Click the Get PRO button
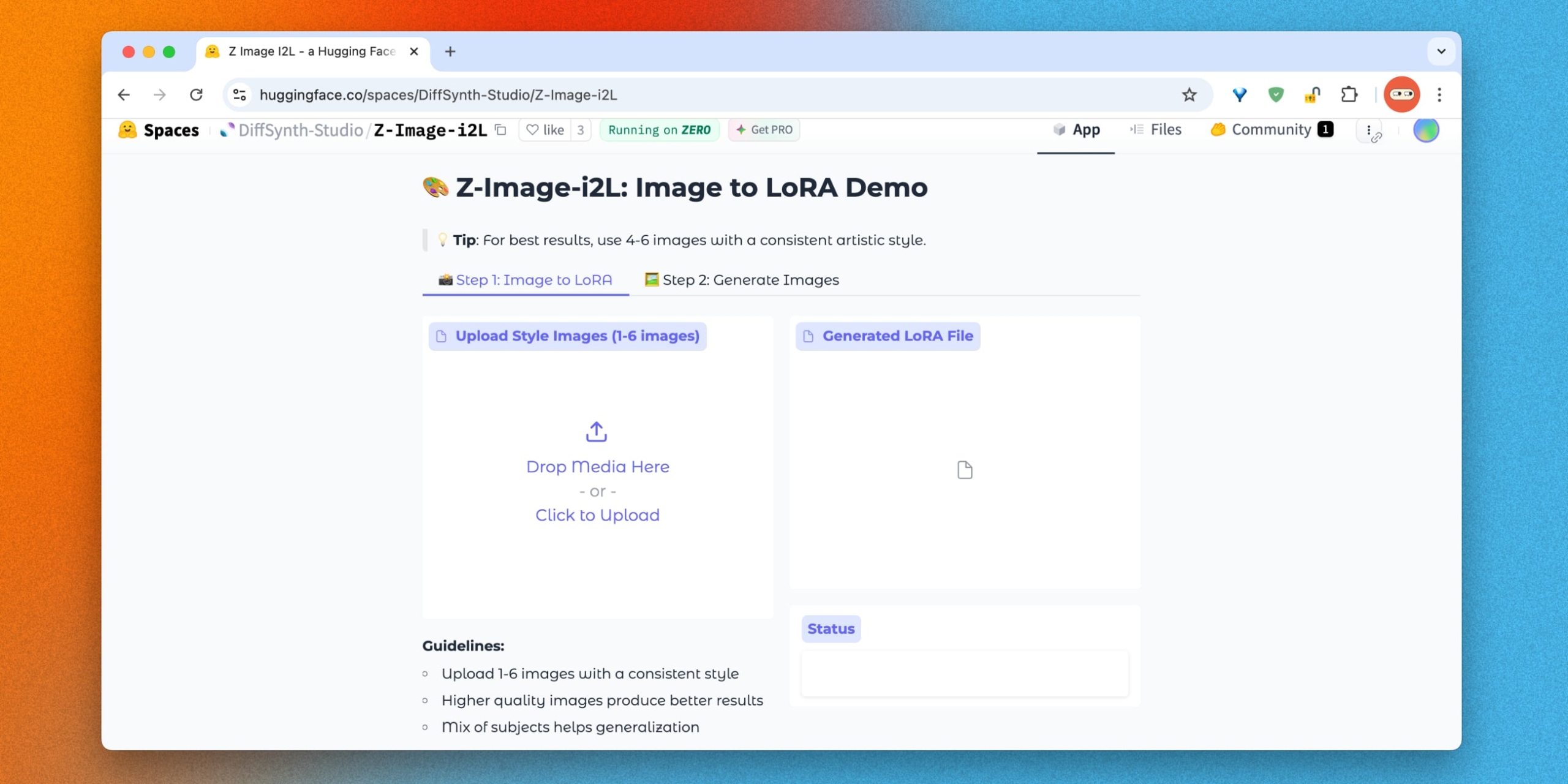 764,130
